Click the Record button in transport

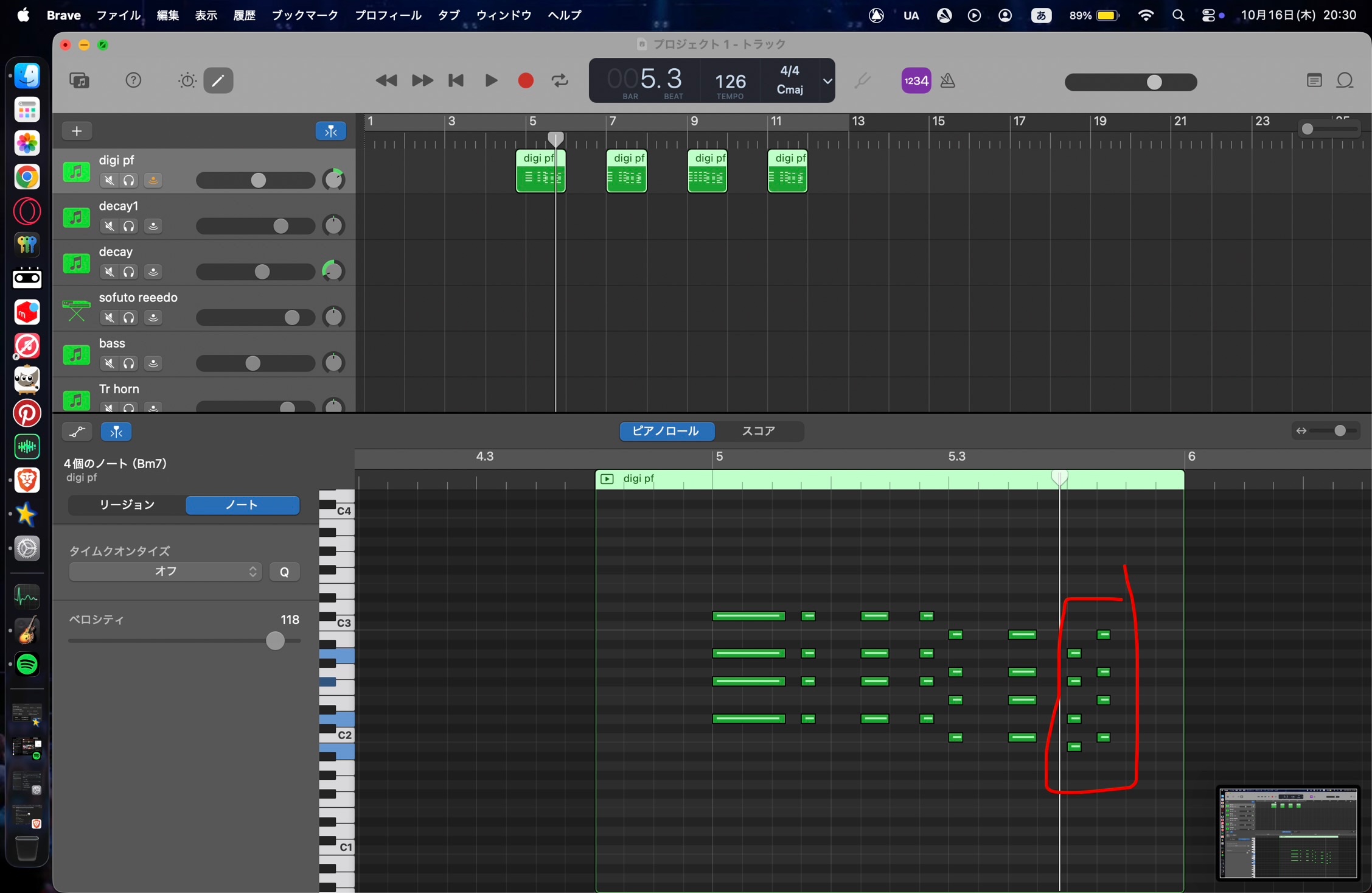pyautogui.click(x=526, y=80)
